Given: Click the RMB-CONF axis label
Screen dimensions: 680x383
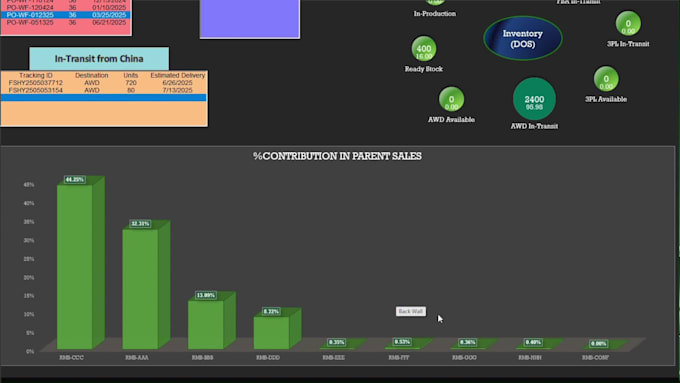Looking at the screenshot, I should [595, 357].
